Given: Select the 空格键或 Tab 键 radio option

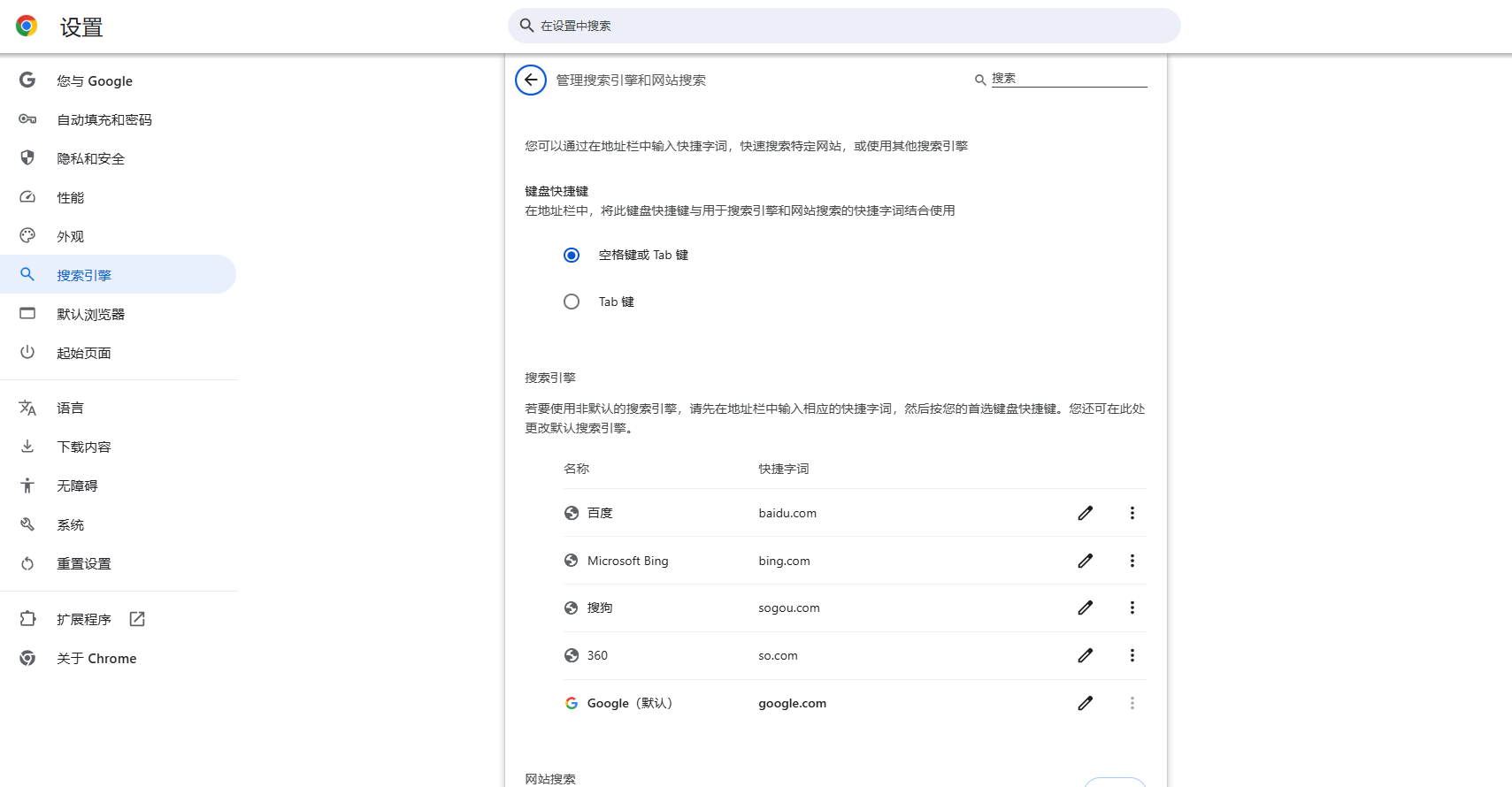Looking at the screenshot, I should tap(572, 255).
